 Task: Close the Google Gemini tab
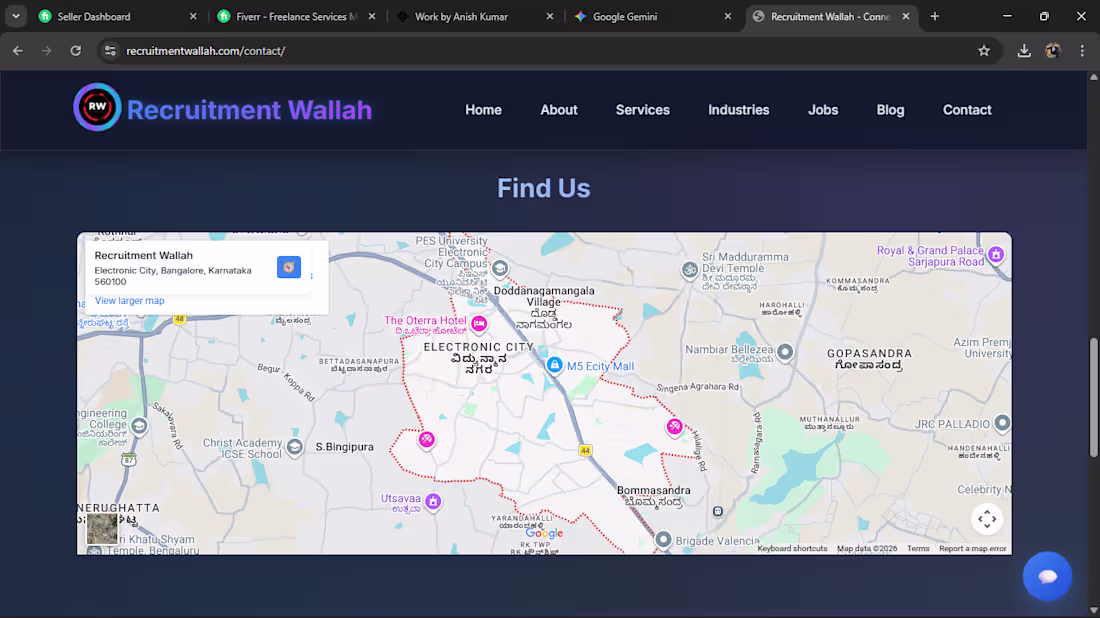[x=727, y=16]
